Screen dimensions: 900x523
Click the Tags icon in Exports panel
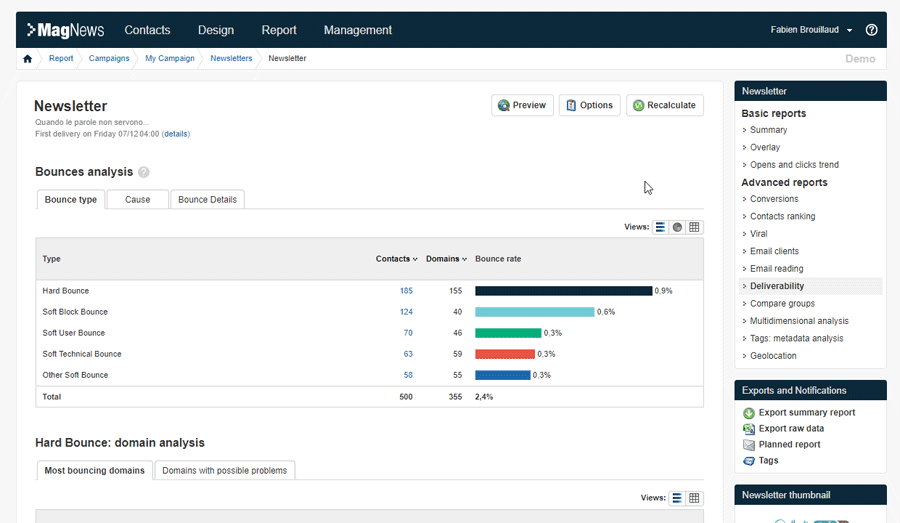point(749,461)
